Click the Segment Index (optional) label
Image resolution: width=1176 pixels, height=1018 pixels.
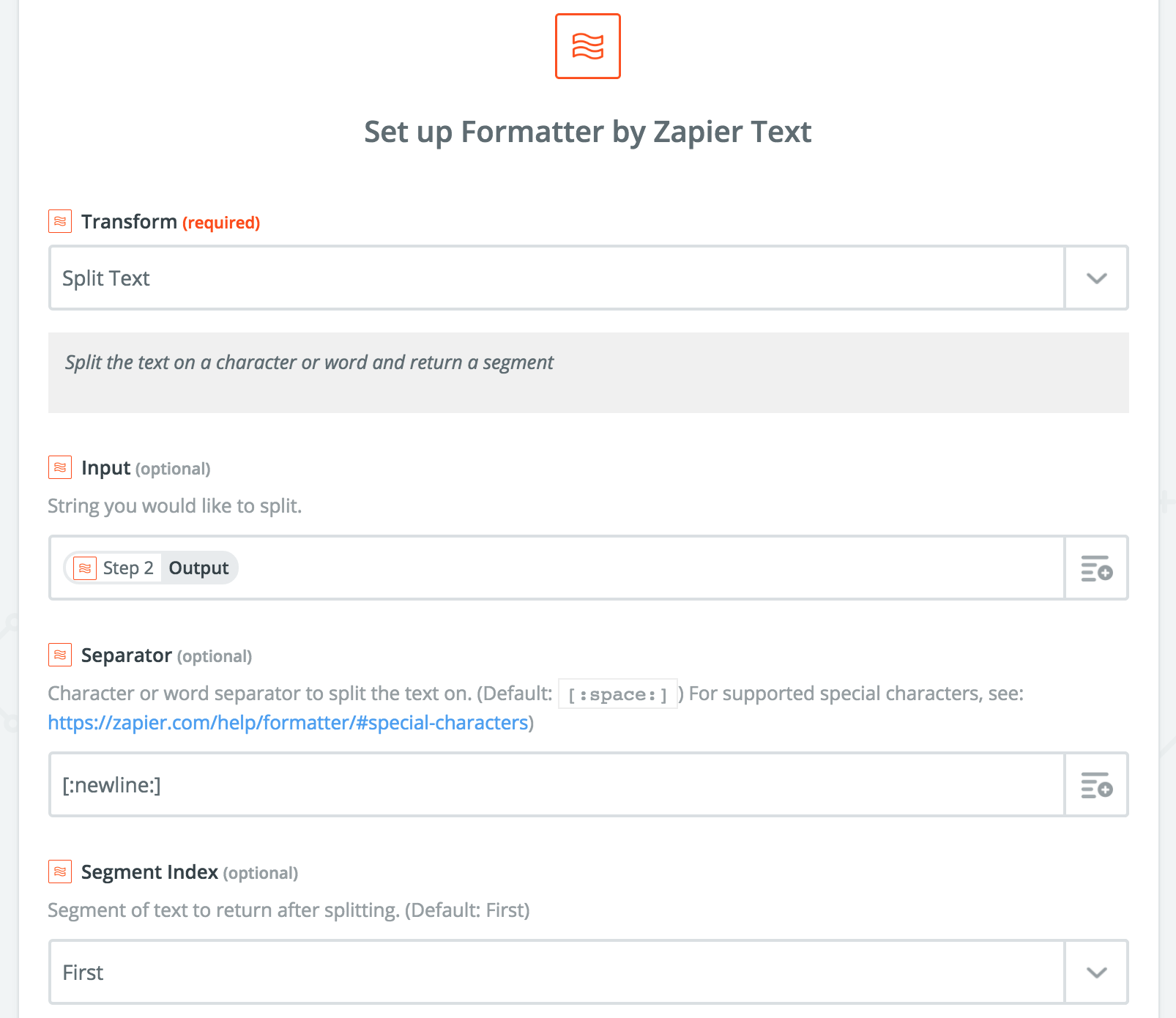[x=190, y=872]
